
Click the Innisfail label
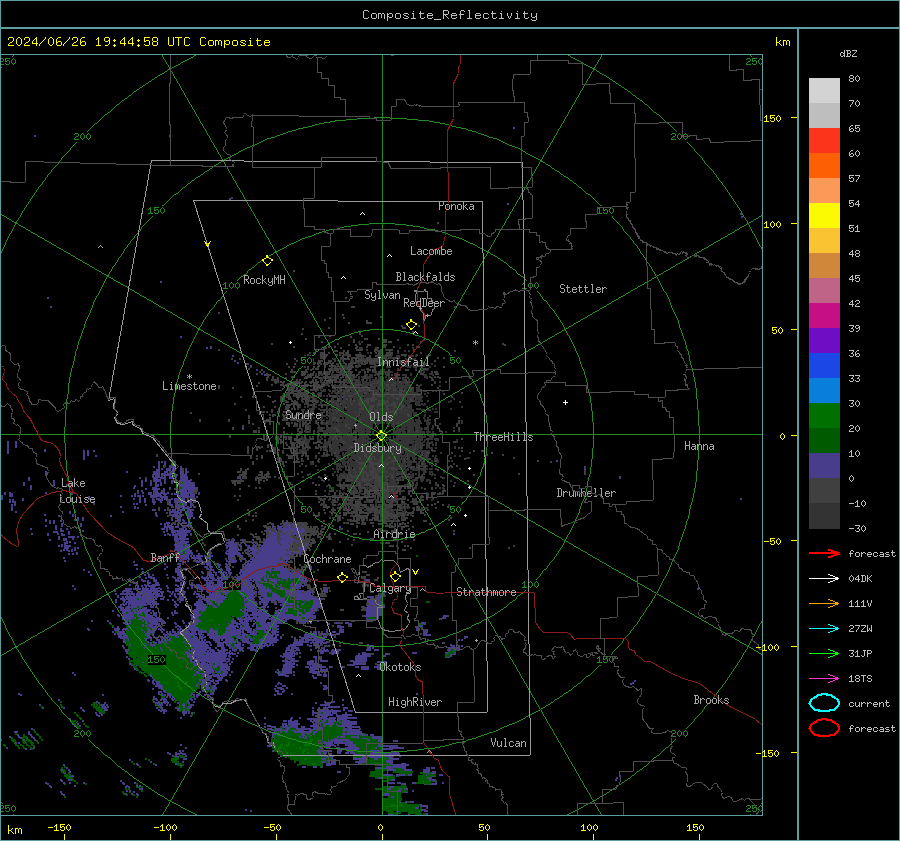[403, 362]
